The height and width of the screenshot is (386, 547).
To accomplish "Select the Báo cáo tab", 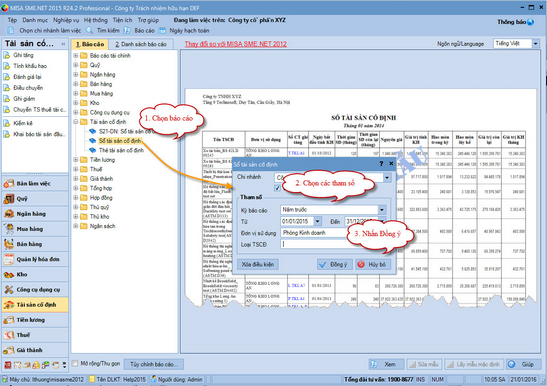I will (x=90, y=44).
